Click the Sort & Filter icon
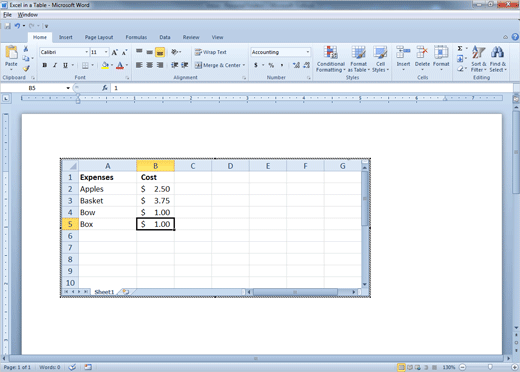Screen dimensions: 520x372 [x=479, y=53]
